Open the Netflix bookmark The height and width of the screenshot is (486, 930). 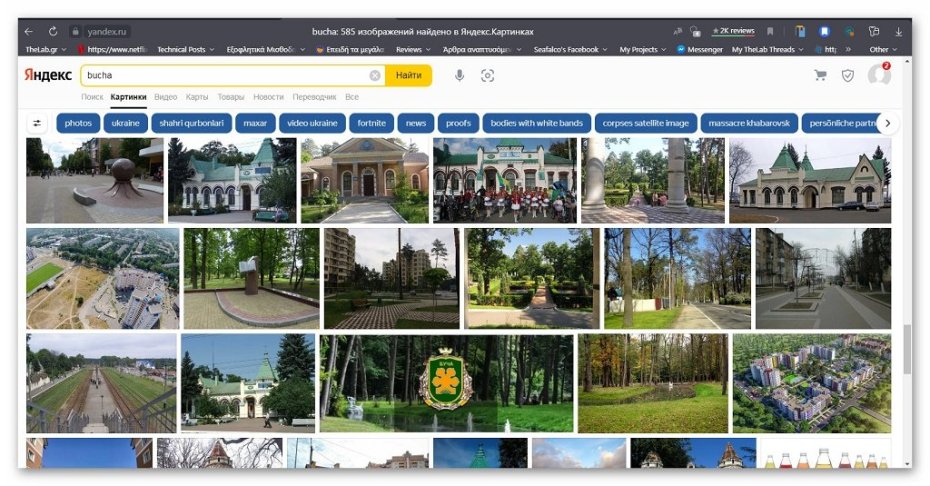pos(113,49)
